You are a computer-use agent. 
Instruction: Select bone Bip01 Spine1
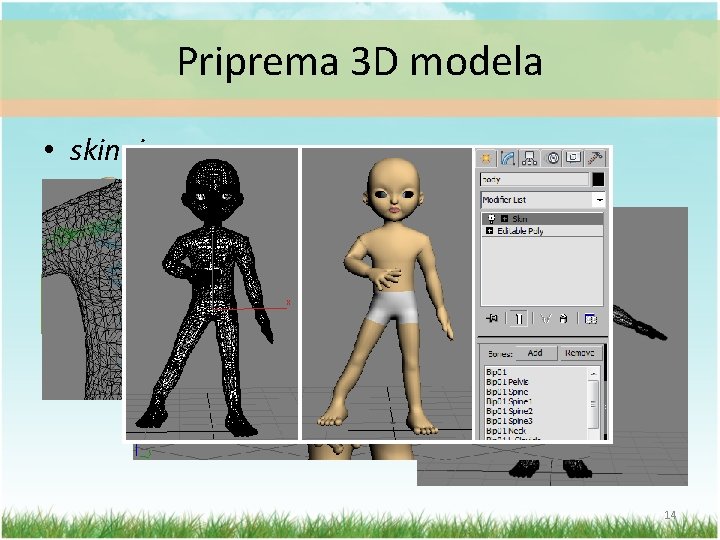536,401
